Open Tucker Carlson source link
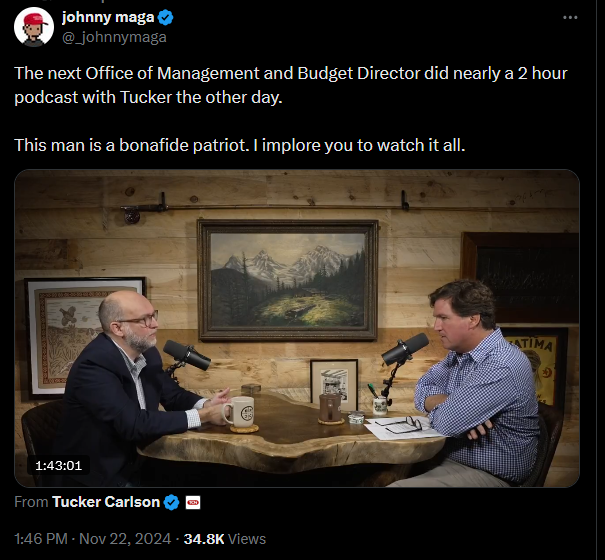This screenshot has width=605, height=560. pyautogui.click(x=106, y=502)
